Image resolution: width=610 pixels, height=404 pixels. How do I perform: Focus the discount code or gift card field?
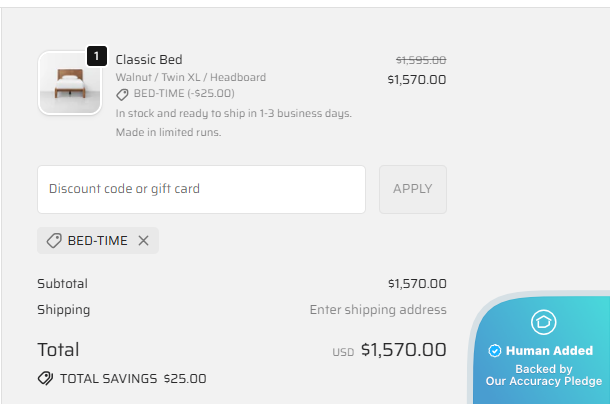pyautogui.click(x=201, y=189)
